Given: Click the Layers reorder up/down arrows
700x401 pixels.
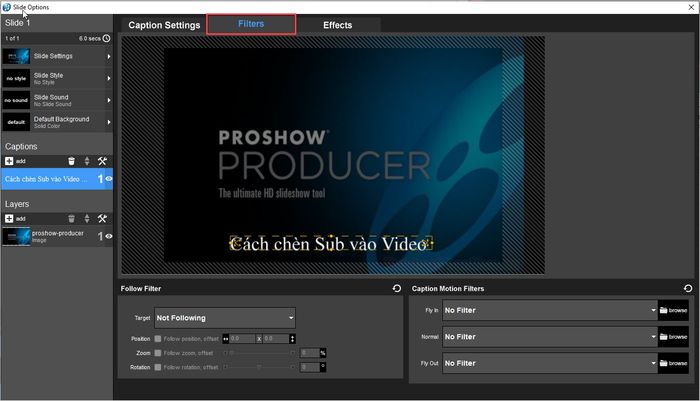Looking at the screenshot, I should pos(87,218).
